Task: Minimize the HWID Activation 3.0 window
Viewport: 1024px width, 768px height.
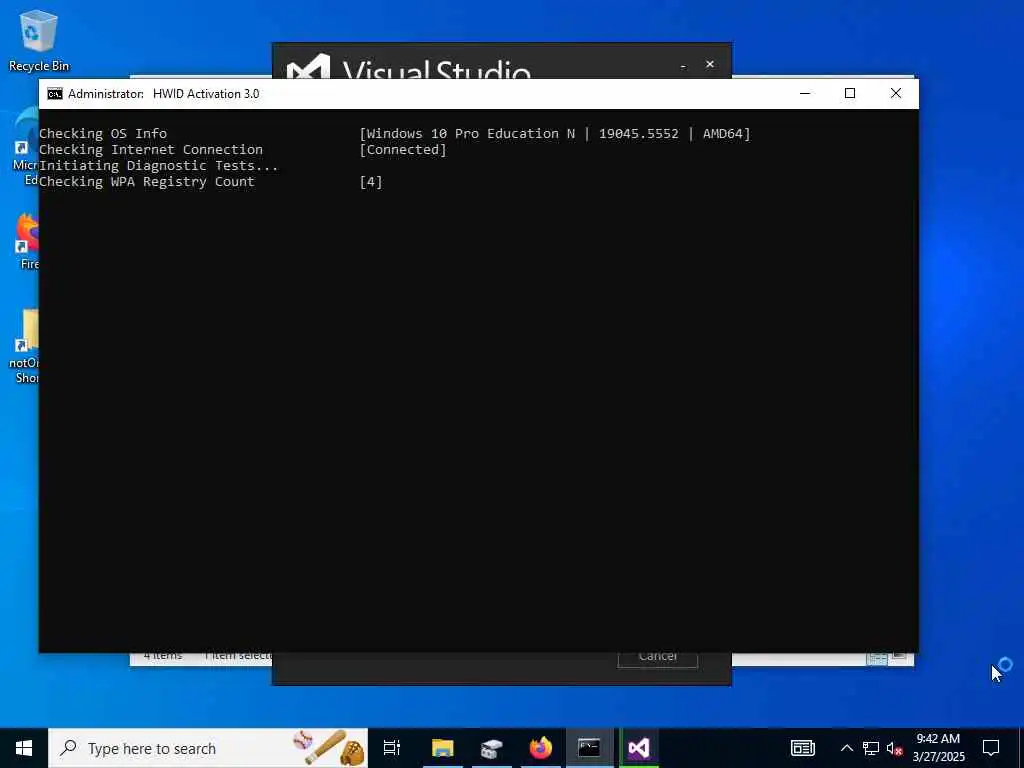Action: click(805, 93)
